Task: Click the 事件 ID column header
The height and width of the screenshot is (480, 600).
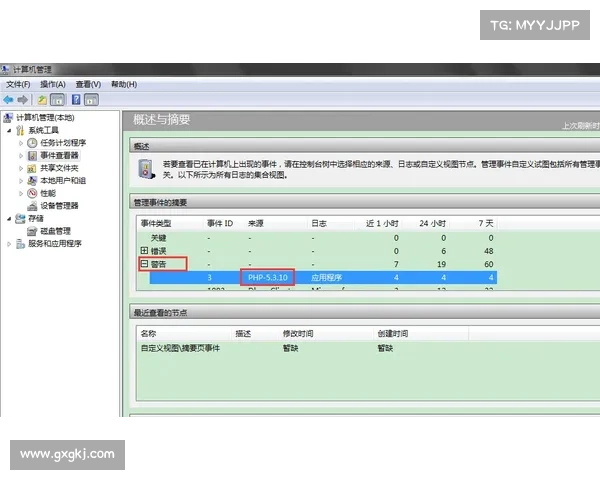Action: [x=223, y=224]
